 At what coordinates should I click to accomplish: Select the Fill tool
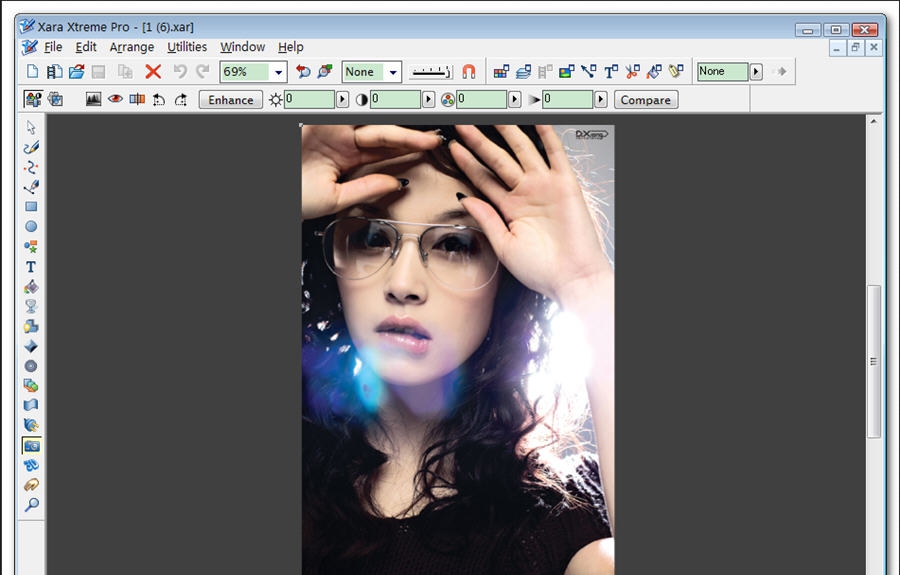[x=31, y=287]
